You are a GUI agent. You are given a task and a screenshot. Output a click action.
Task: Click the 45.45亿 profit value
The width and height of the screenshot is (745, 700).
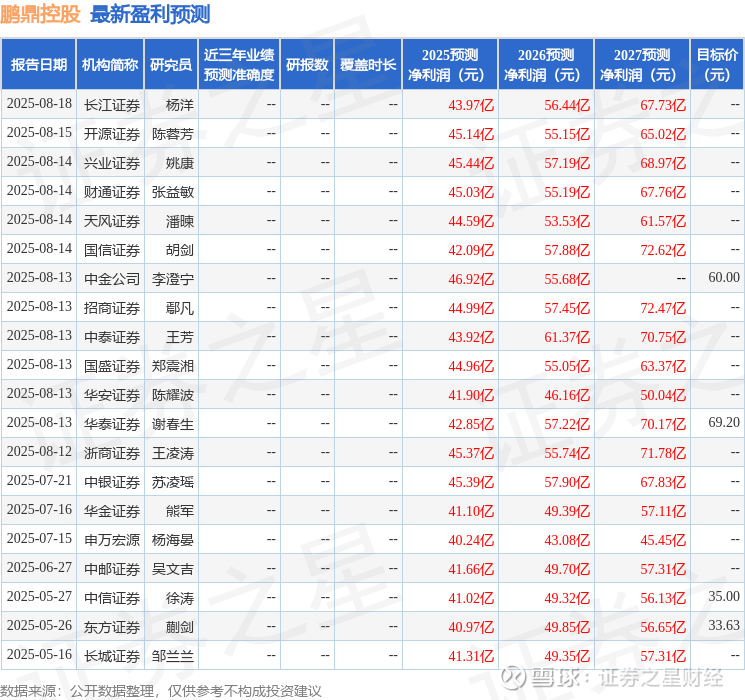click(x=663, y=540)
